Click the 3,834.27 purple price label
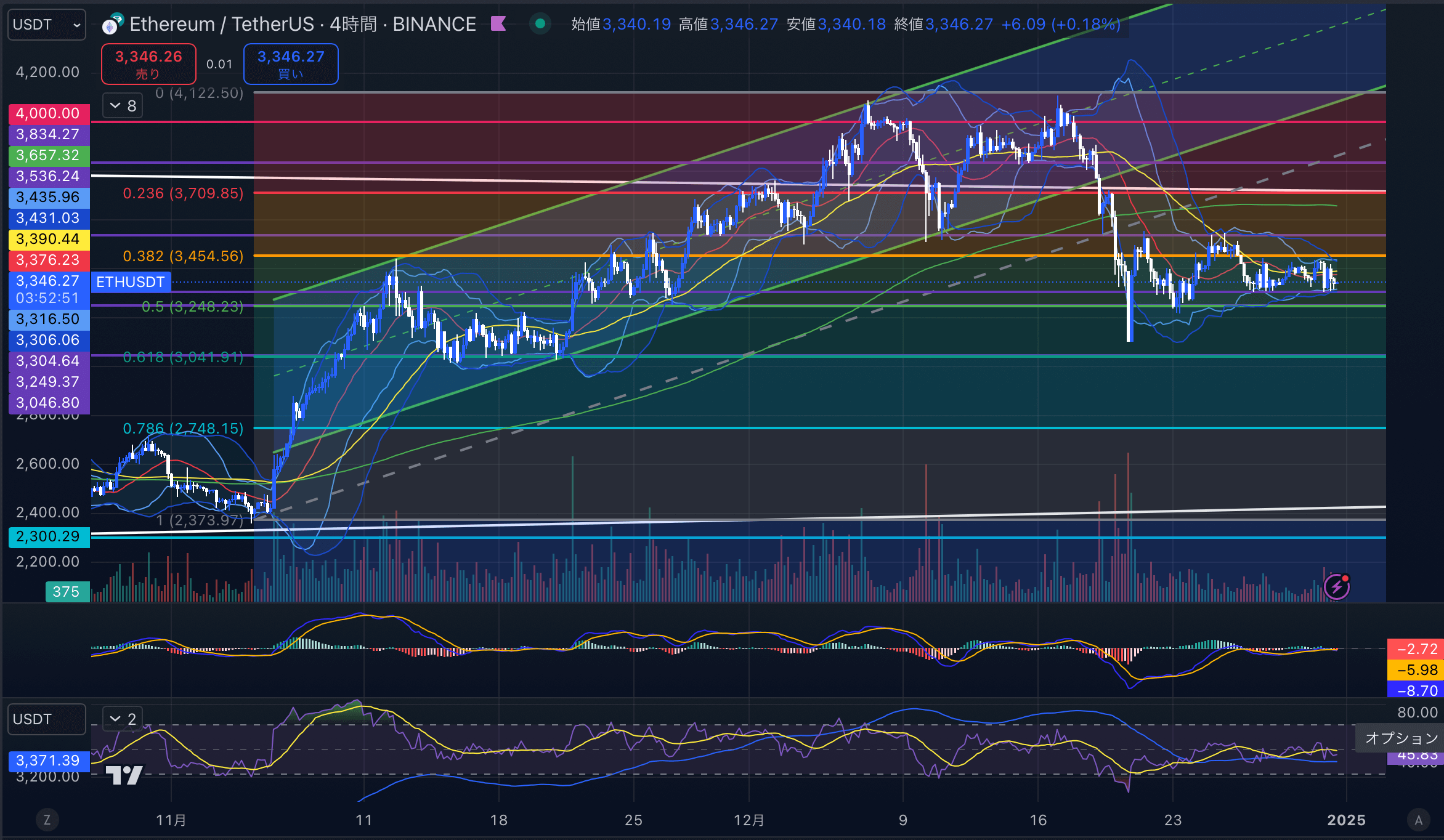Image resolution: width=1444 pixels, height=840 pixels. point(49,134)
